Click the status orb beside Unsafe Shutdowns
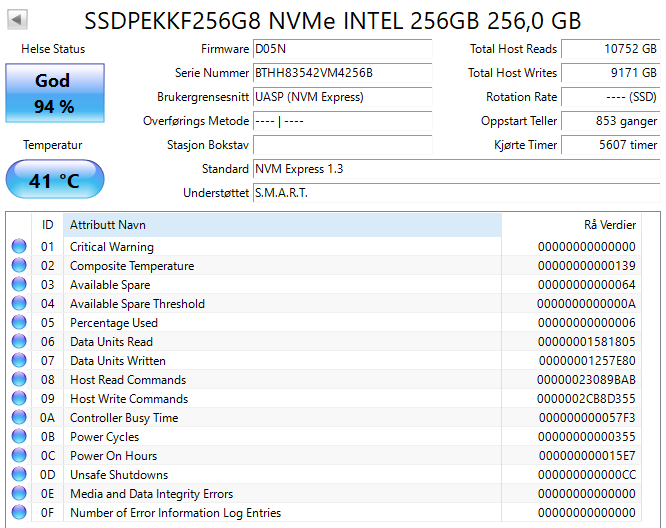This screenshot has width=666, height=528. point(19,475)
